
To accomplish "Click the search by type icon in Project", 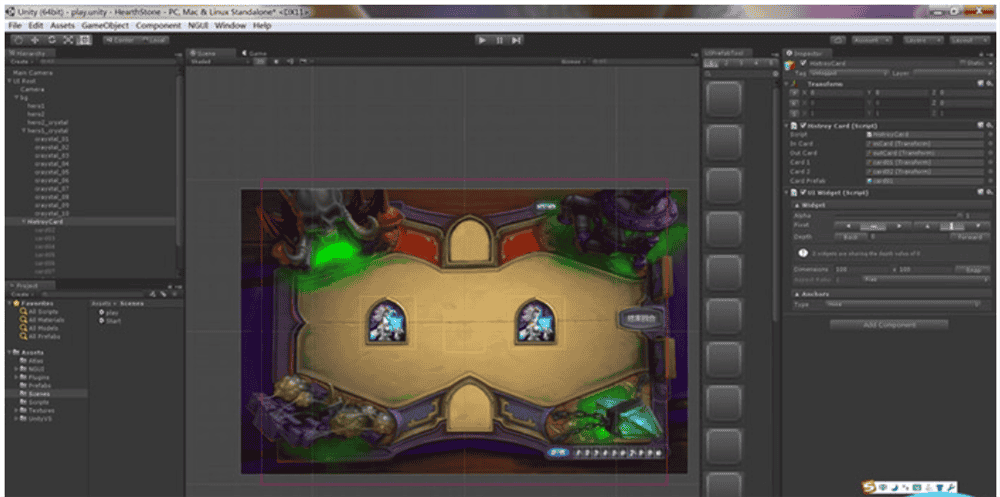I will [153, 294].
